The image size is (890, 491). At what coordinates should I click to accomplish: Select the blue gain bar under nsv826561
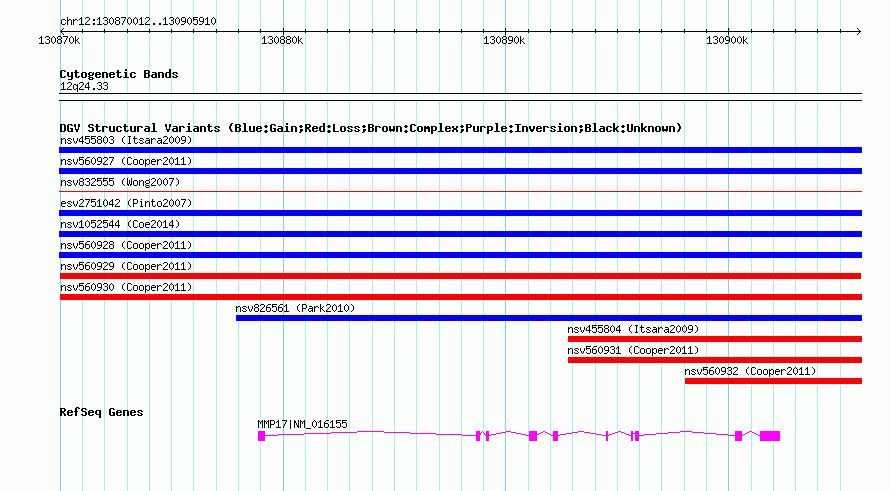tap(549, 318)
